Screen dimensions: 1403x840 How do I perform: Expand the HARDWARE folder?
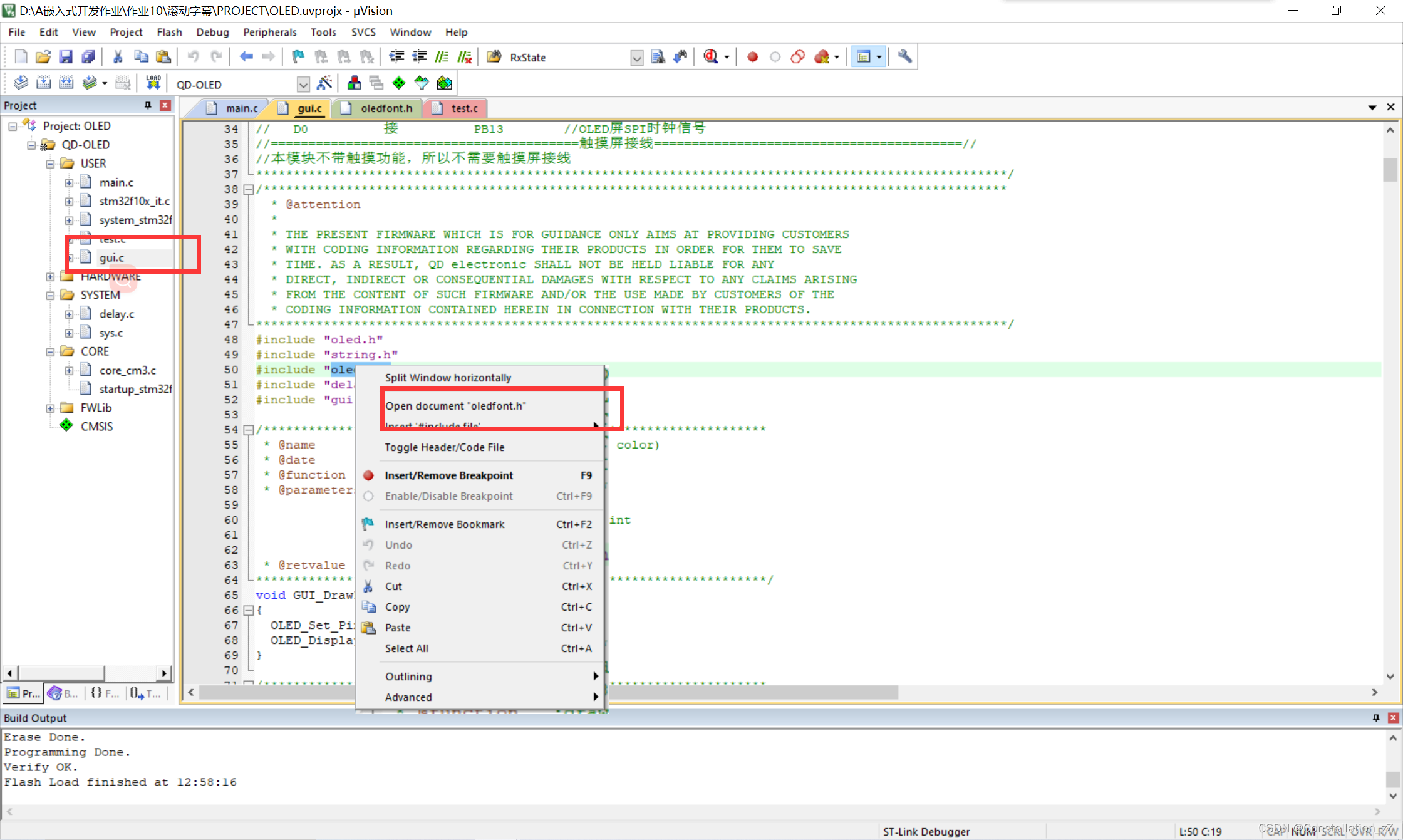pos(50,277)
